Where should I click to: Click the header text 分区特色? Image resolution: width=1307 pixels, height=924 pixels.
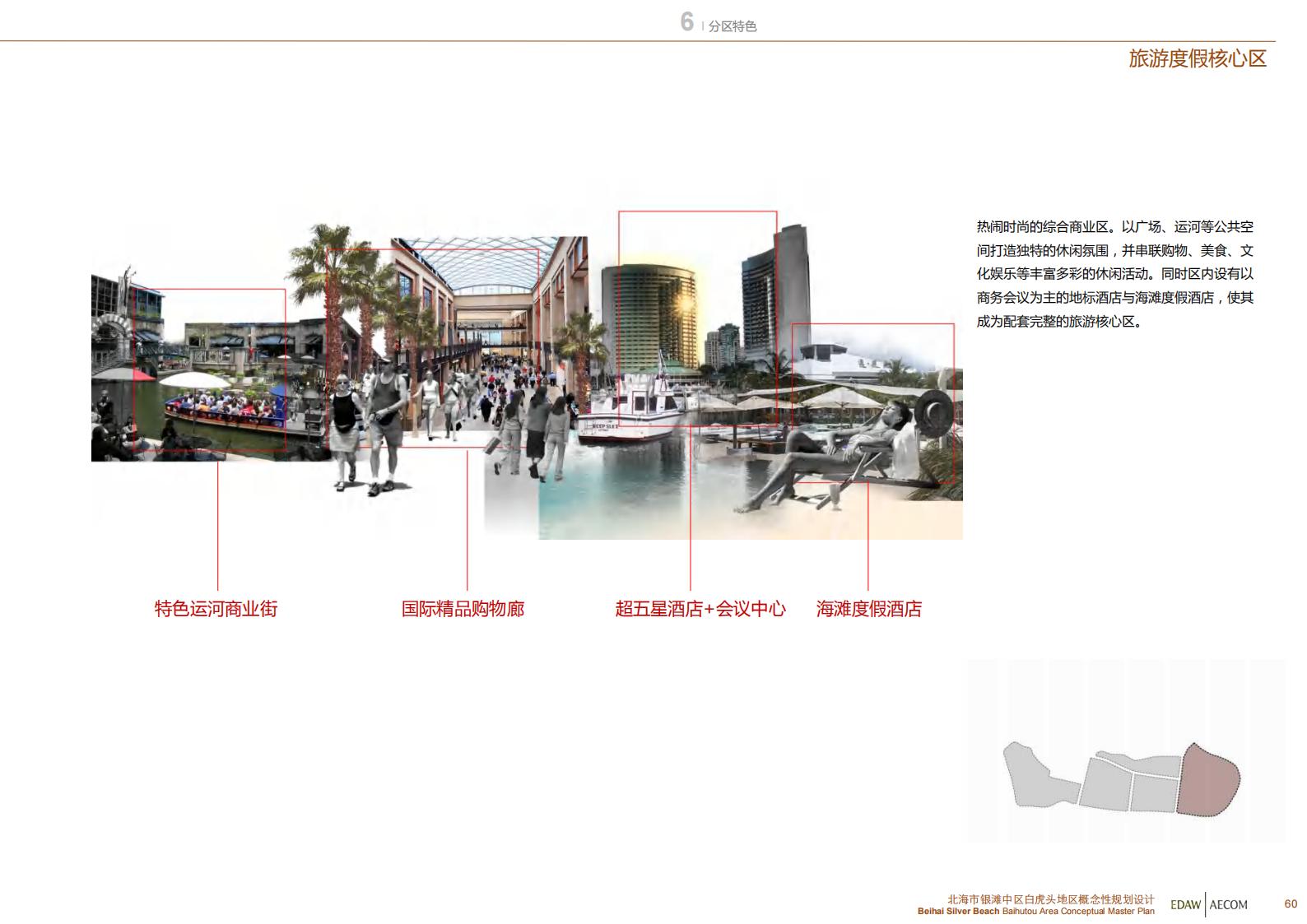click(x=733, y=26)
